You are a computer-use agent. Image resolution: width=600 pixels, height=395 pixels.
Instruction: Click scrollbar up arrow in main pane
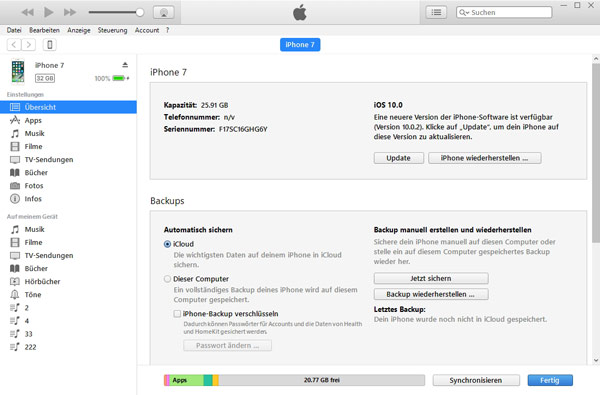click(596, 59)
